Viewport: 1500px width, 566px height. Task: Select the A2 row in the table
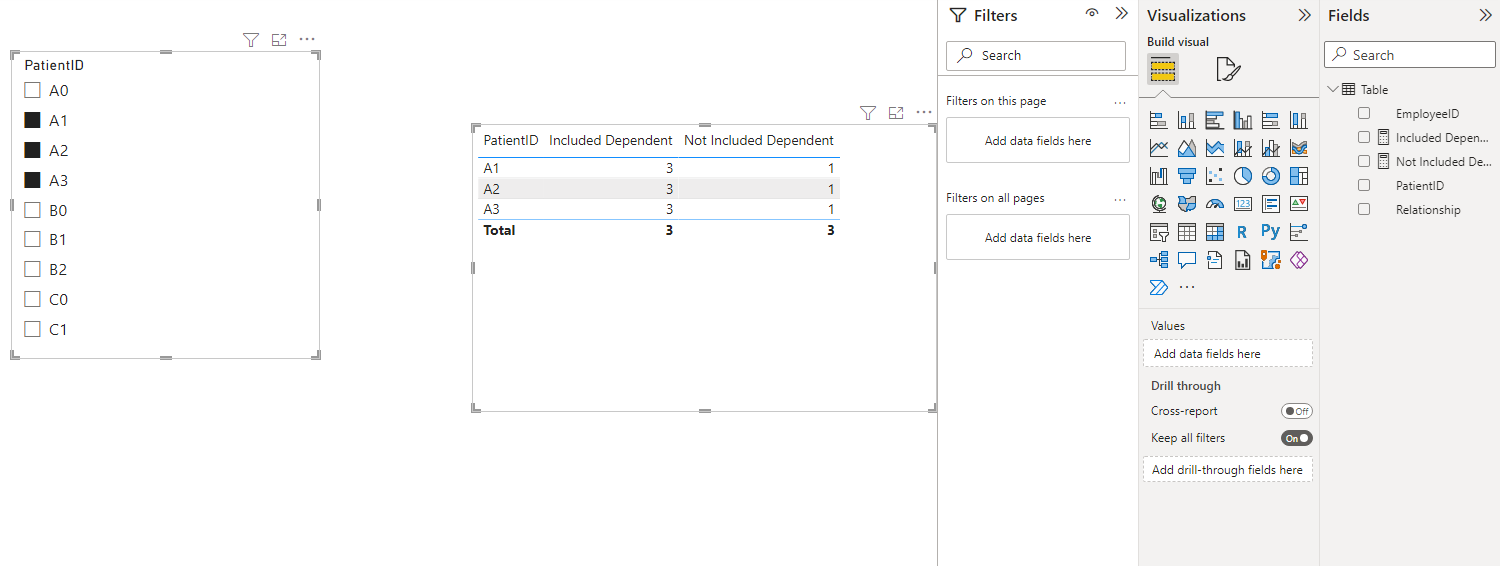point(659,189)
